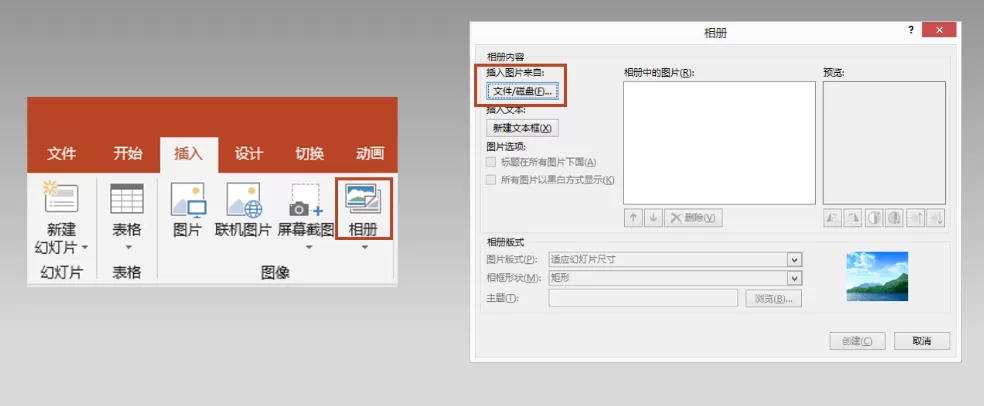Viewport: 984px width, 406px height.
Task: Close the 相册 dialog
Action: (x=939, y=30)
